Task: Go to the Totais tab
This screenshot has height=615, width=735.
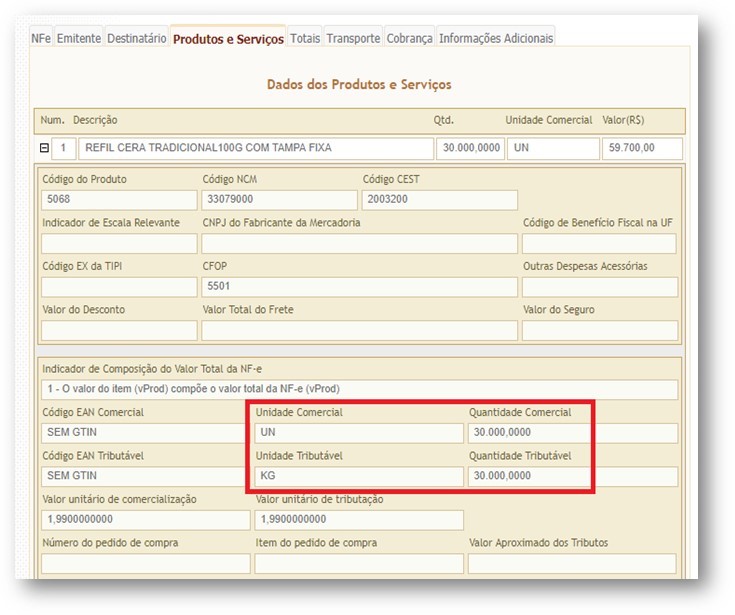Action: (305, 38)
